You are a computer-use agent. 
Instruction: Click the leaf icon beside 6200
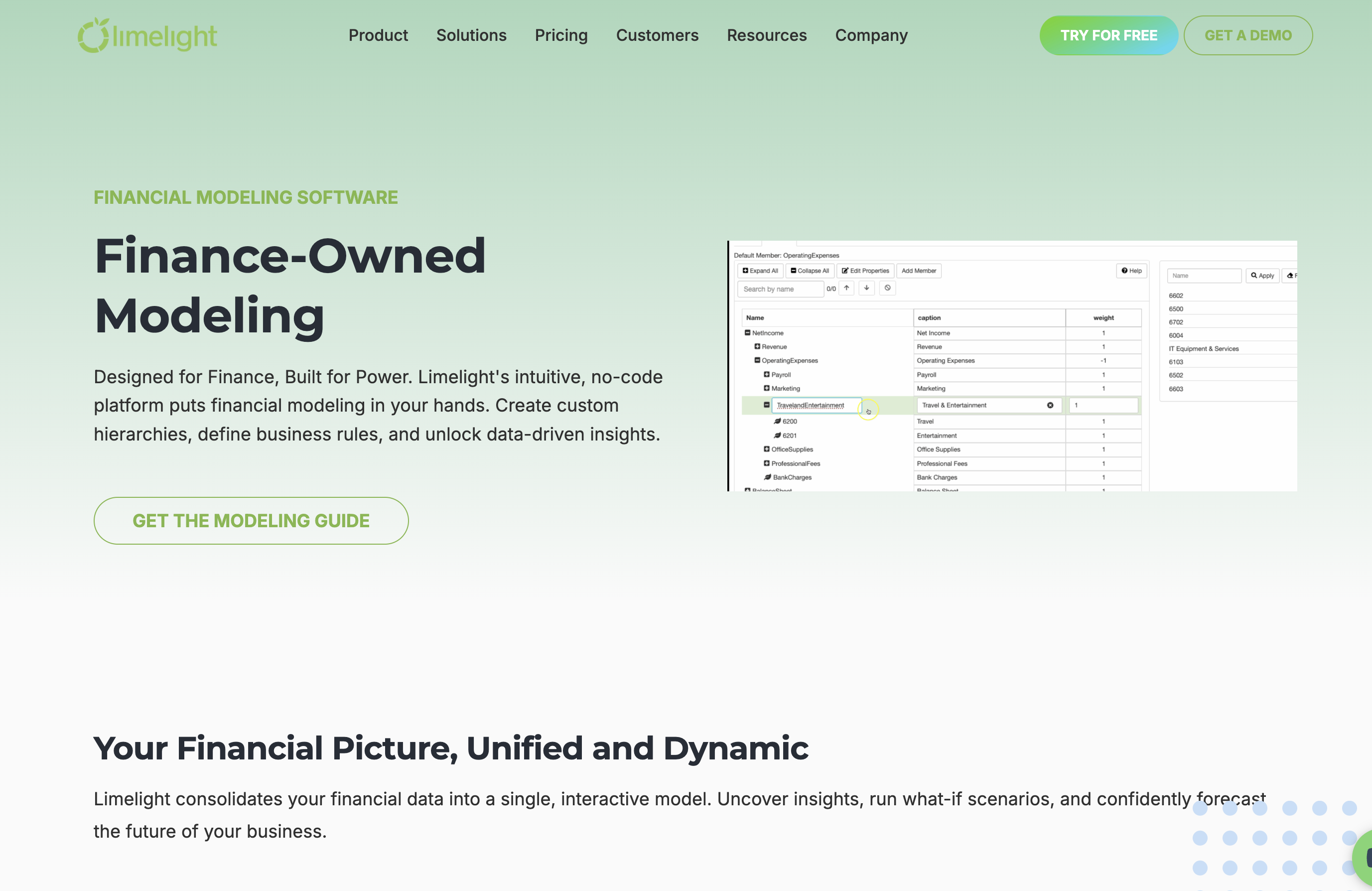[777, 421]
